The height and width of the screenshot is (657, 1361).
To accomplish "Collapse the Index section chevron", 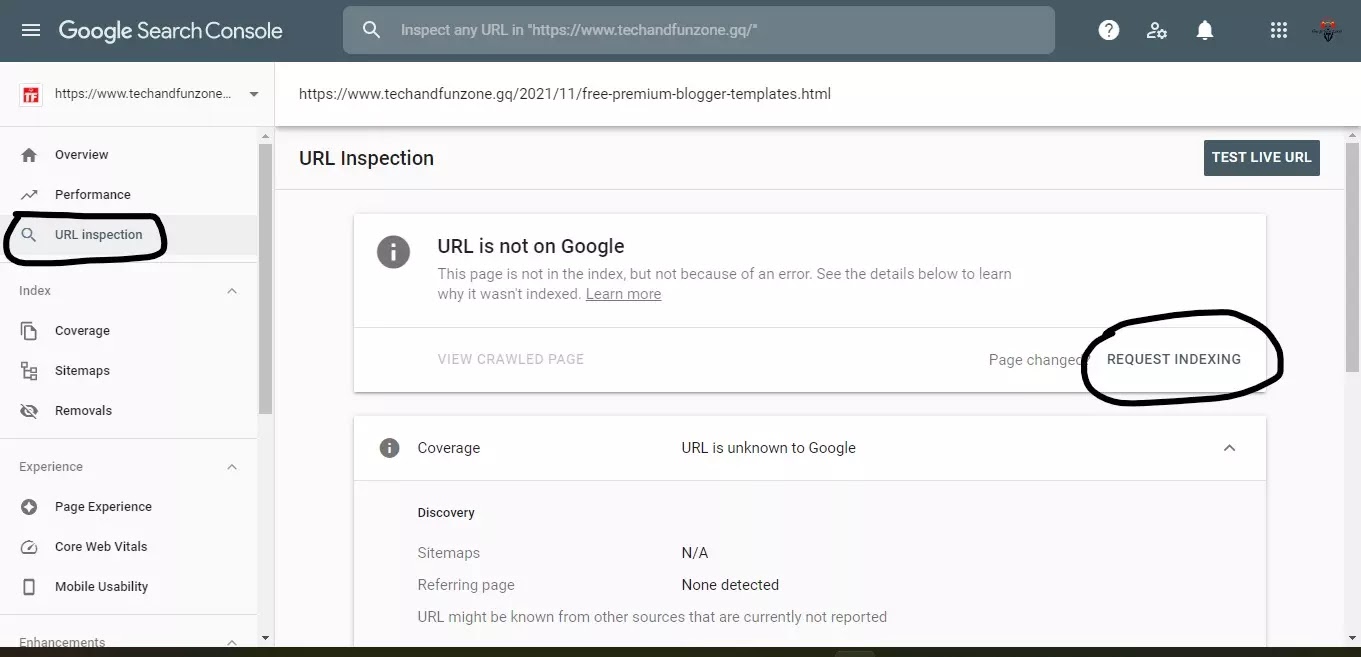I will point(232,291).
